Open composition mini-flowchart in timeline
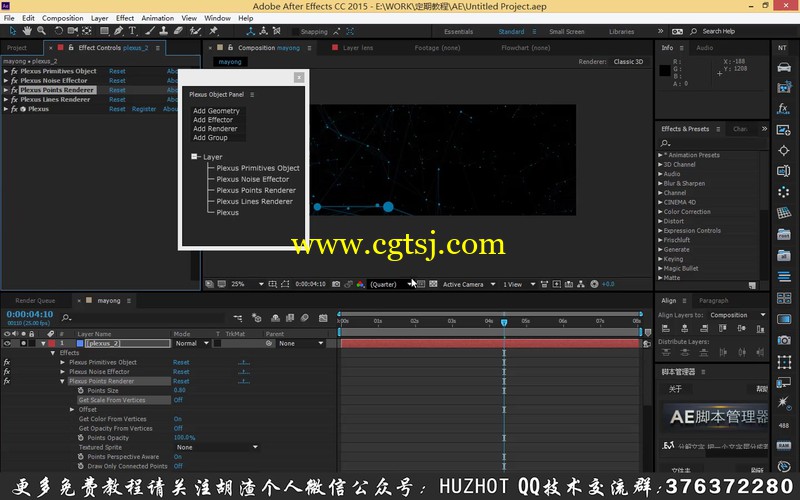This screenshot has width=800, height=500. (238, 318)
